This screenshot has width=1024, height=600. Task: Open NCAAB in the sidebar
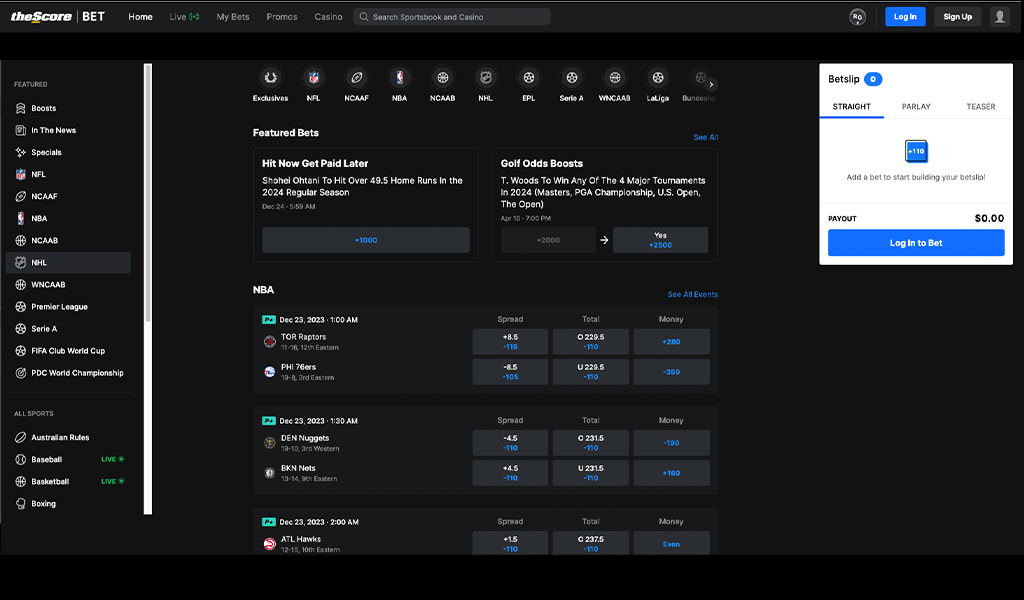click(69, 240)
